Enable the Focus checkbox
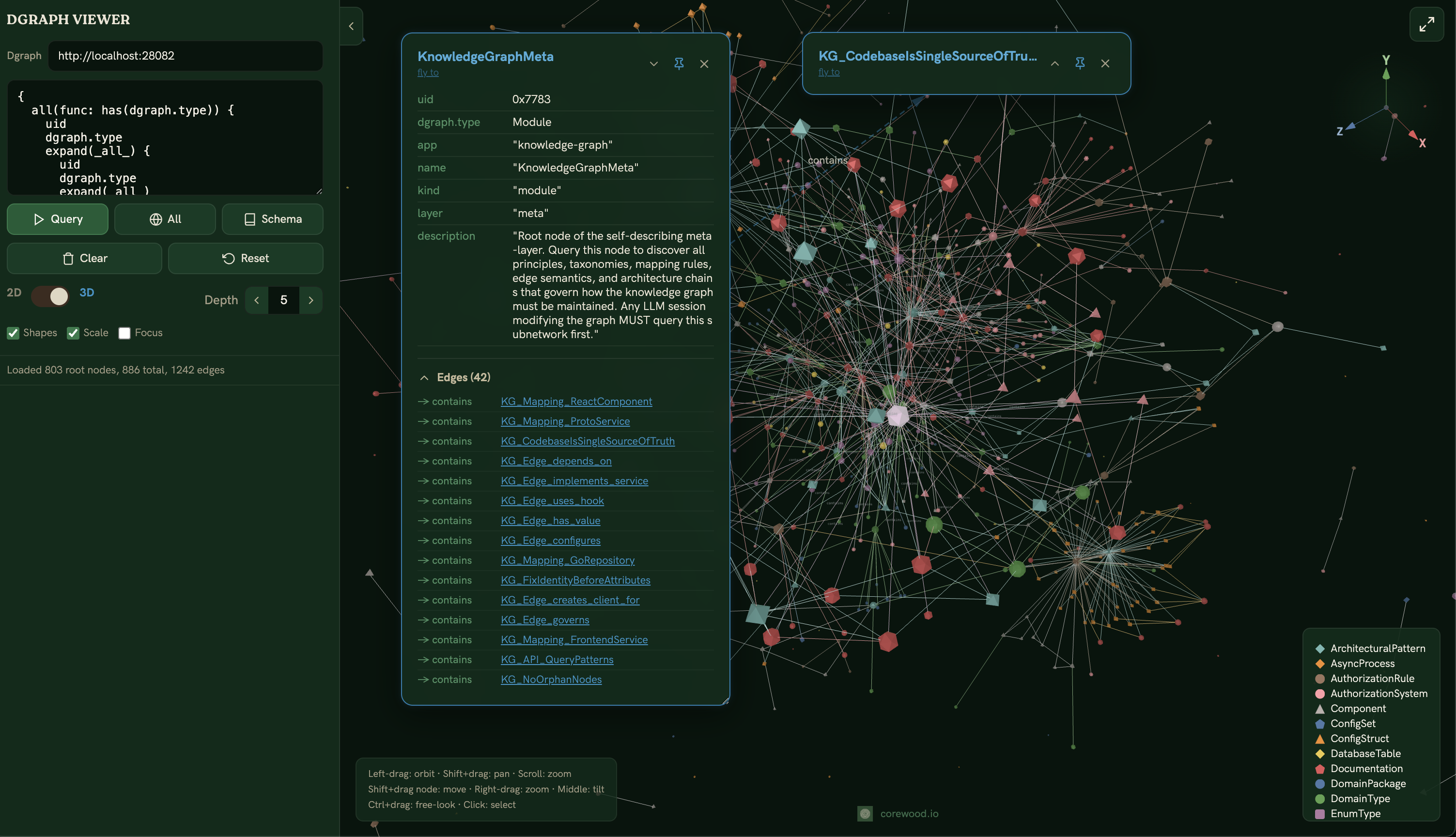The height and width of the screenshot is (837, 1456). (124, 333)
